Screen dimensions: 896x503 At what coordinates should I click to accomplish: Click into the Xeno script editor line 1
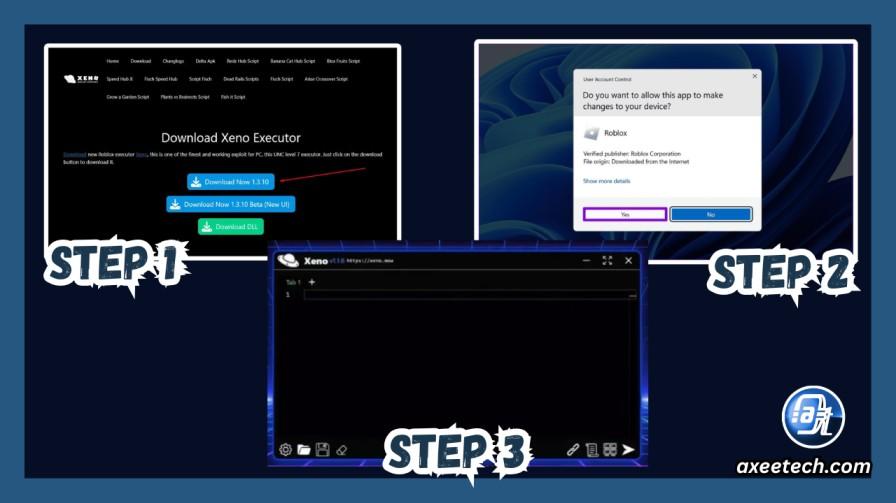pos(470,295)
